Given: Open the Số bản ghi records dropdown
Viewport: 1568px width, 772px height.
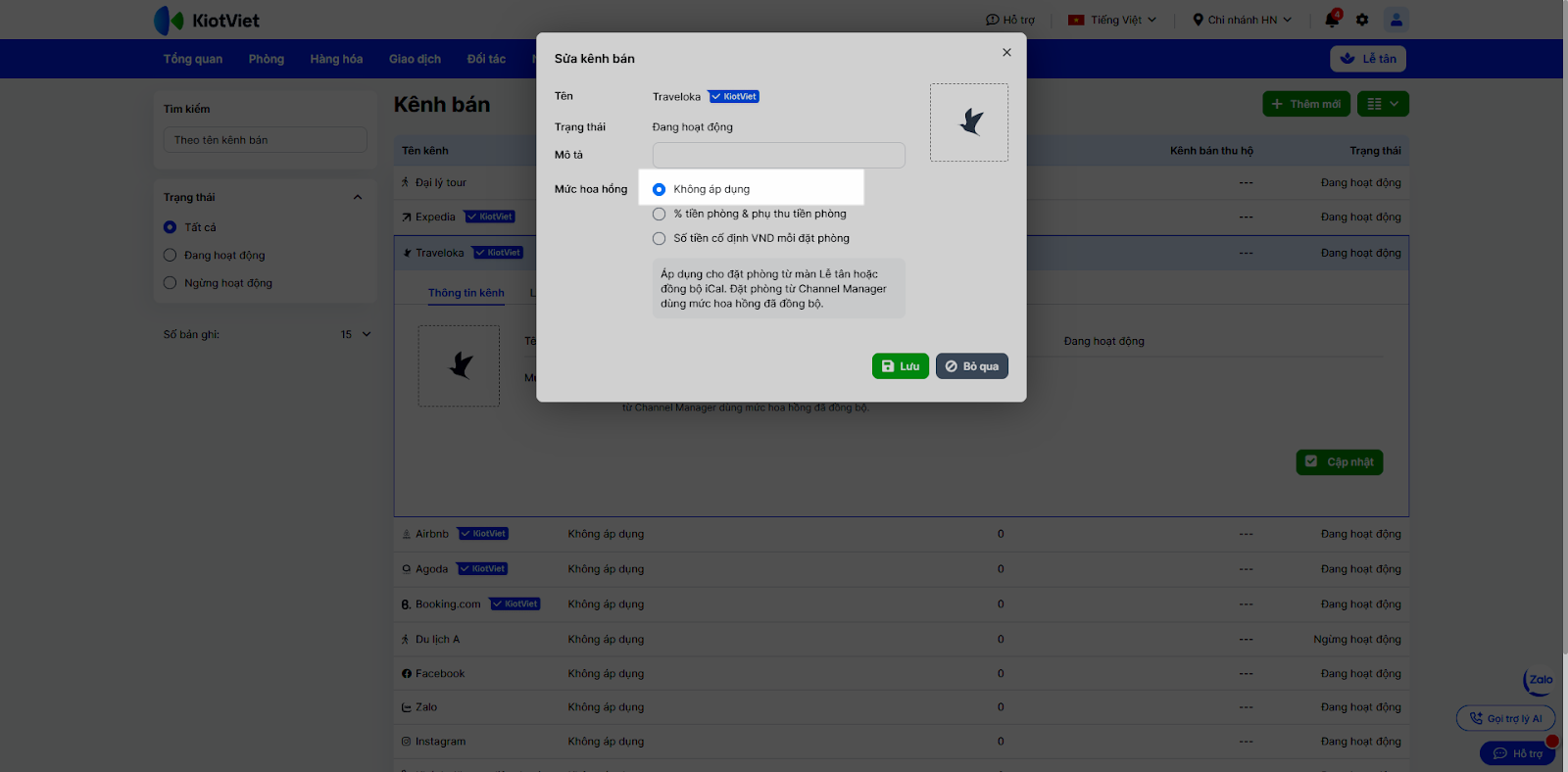Looking at the screenshot, I should coord(356,334).
